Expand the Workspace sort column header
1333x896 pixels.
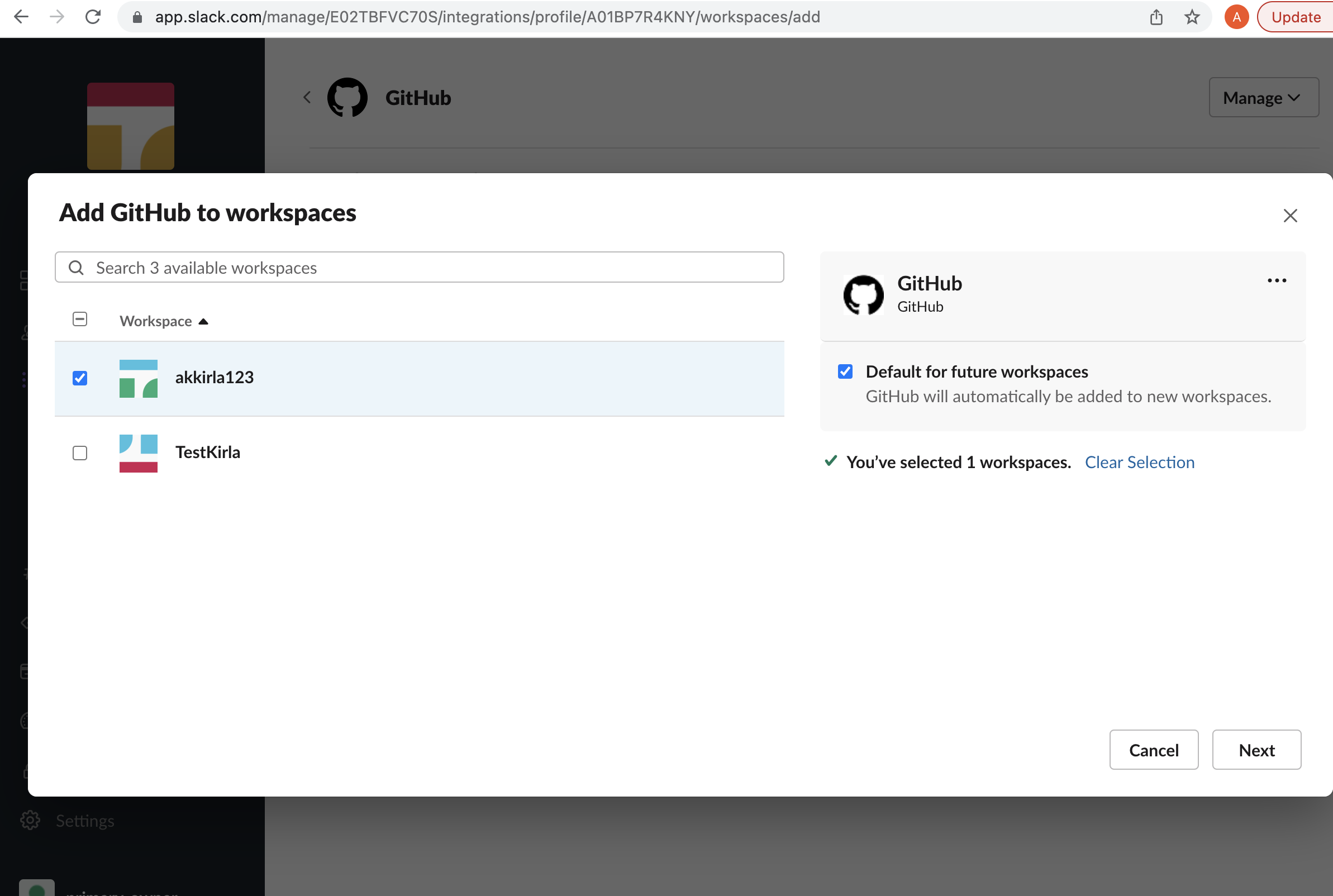(164, 320)
